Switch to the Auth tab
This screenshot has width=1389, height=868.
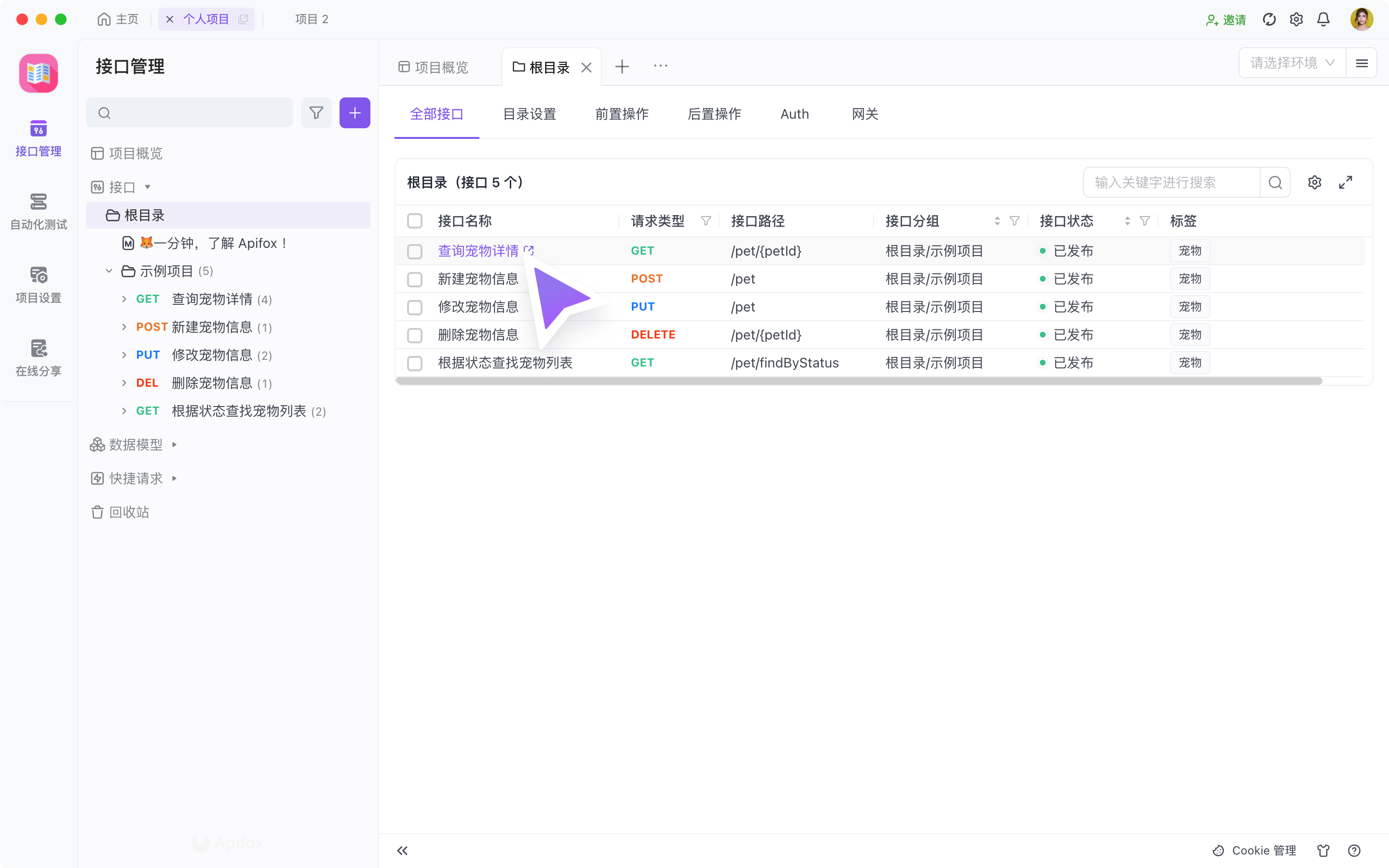[x=794, y=114]
